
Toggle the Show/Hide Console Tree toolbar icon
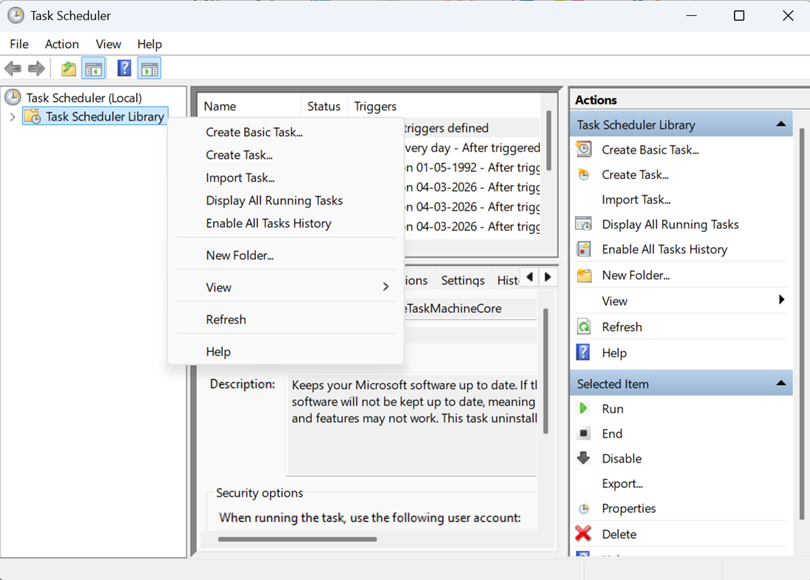tap(94, 69)
